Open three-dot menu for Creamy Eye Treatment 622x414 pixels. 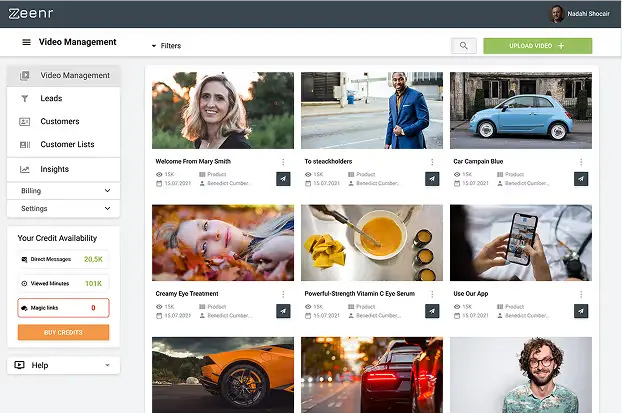[x=283, y=294]
